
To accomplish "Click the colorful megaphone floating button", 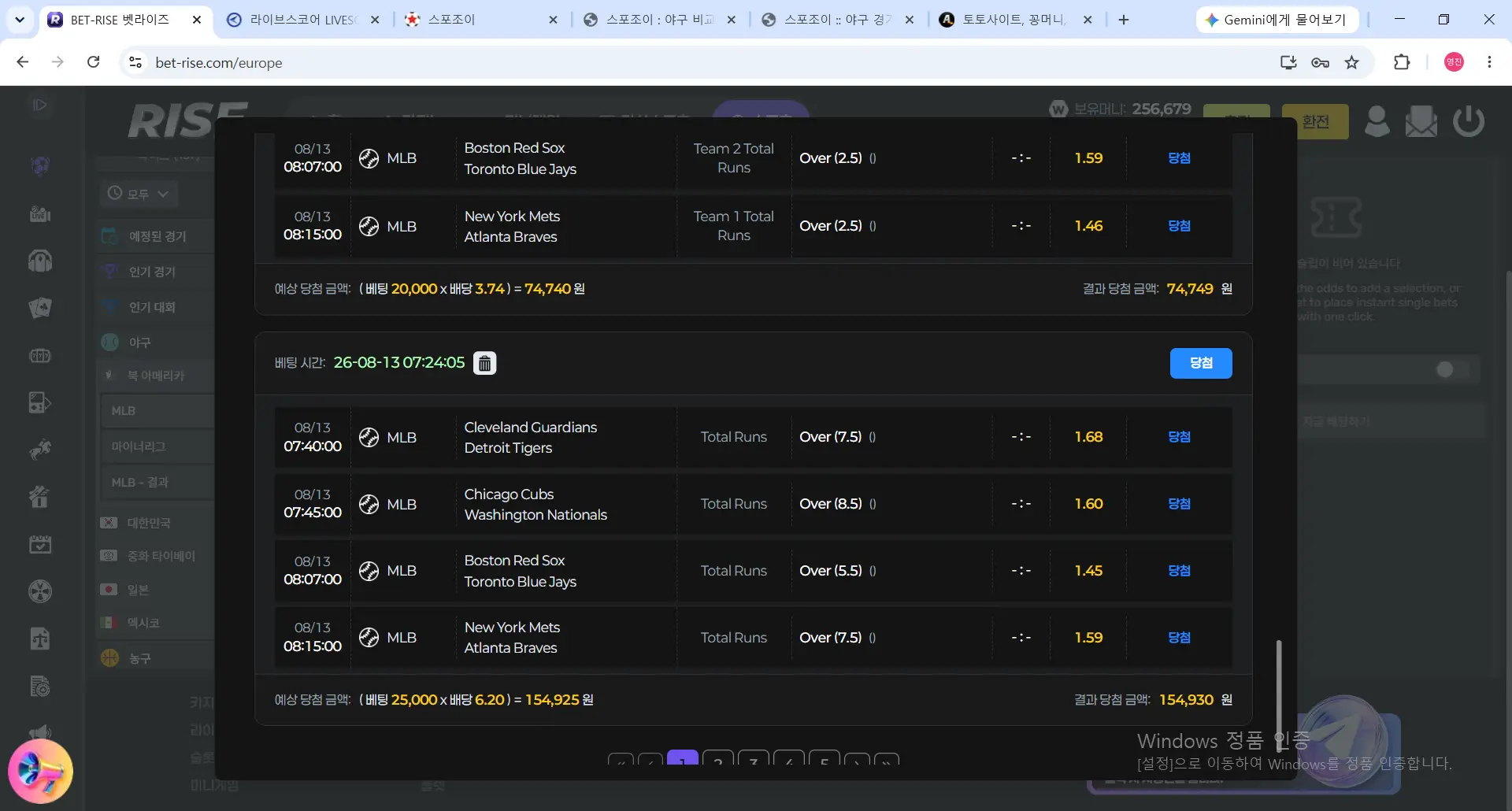I will click(x=40, y=771).
